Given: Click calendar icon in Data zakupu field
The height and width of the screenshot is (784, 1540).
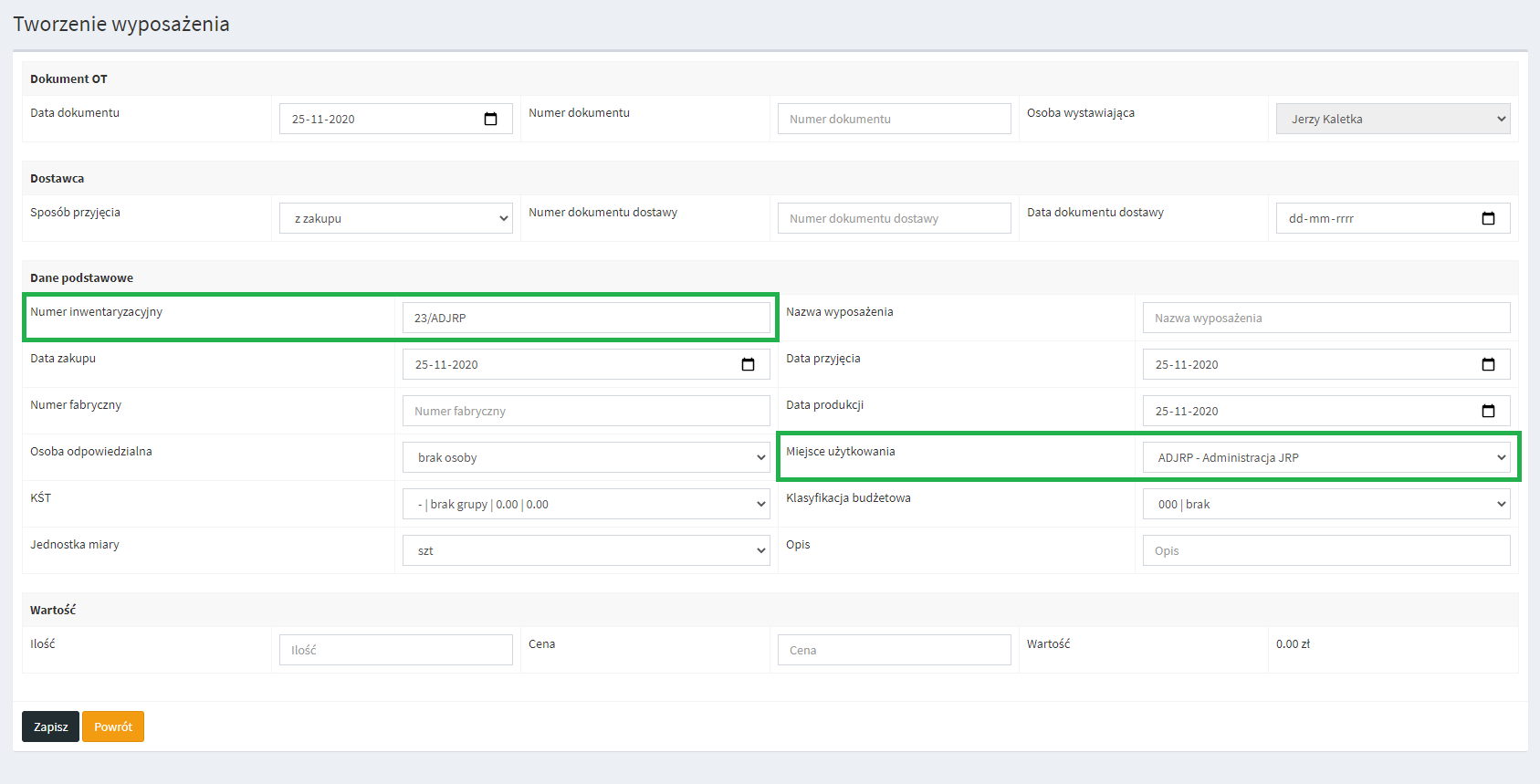Looking at the screenshot, I should [748, 365].
